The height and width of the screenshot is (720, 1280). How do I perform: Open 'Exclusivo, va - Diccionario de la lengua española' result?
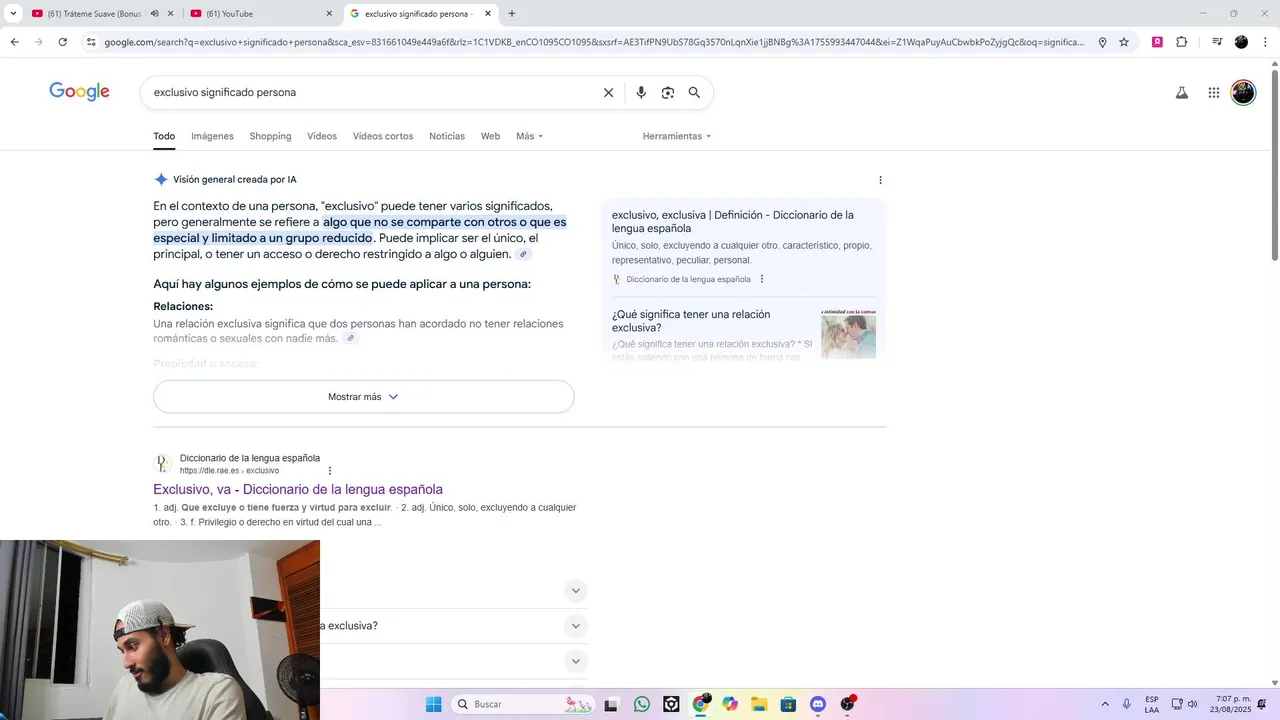[298, 489]
